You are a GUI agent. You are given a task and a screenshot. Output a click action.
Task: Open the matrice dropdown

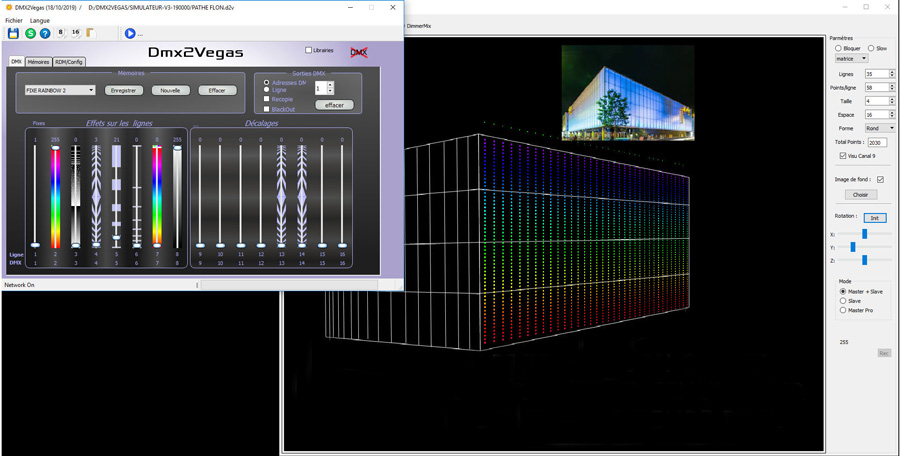(852, 59)
